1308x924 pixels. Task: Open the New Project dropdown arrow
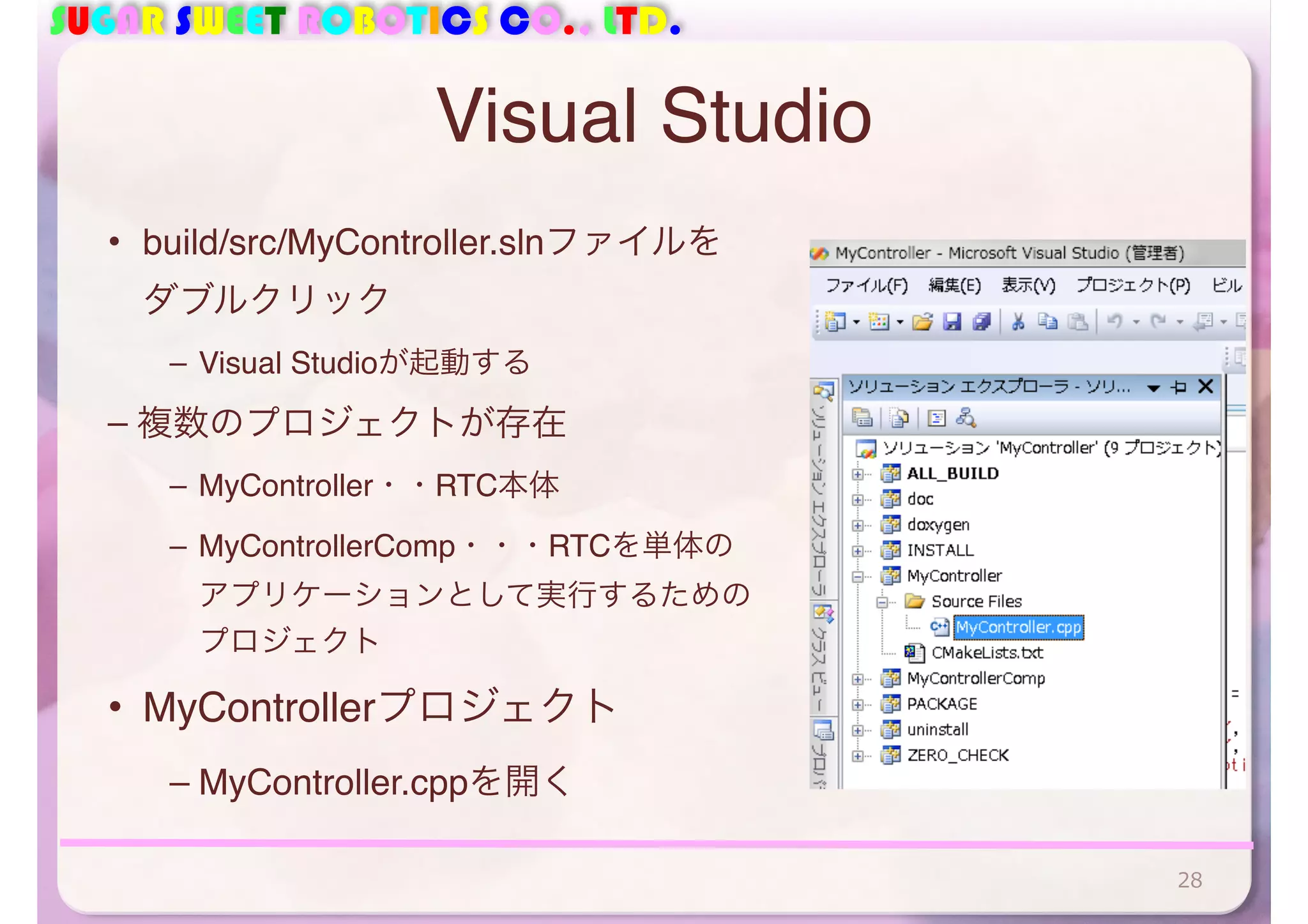click(856, 322)
